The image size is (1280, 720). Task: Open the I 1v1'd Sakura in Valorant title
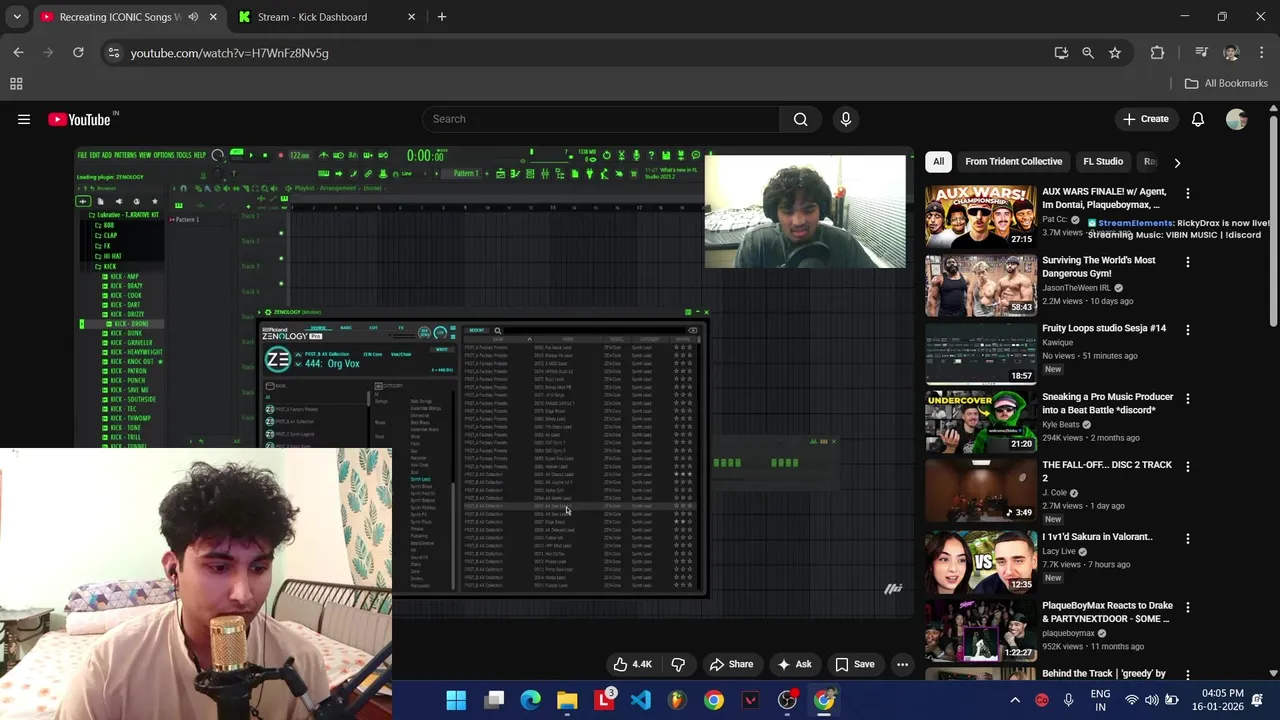pos(1097,537)
